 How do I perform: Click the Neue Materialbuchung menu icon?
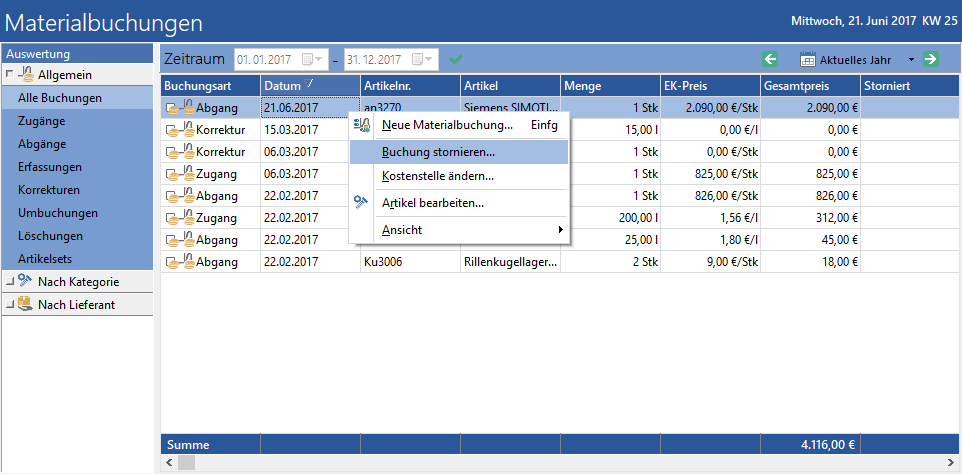tap(362, 126)
